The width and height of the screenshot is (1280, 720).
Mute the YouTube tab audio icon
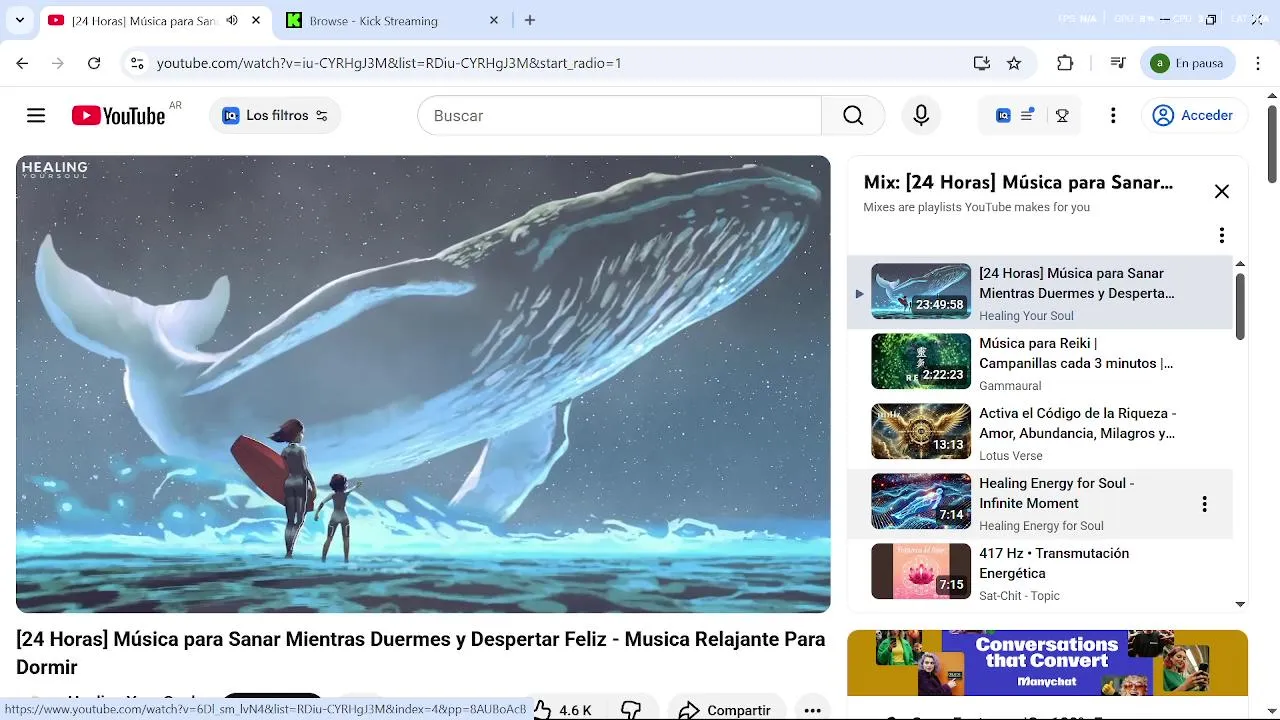point(232,20)
